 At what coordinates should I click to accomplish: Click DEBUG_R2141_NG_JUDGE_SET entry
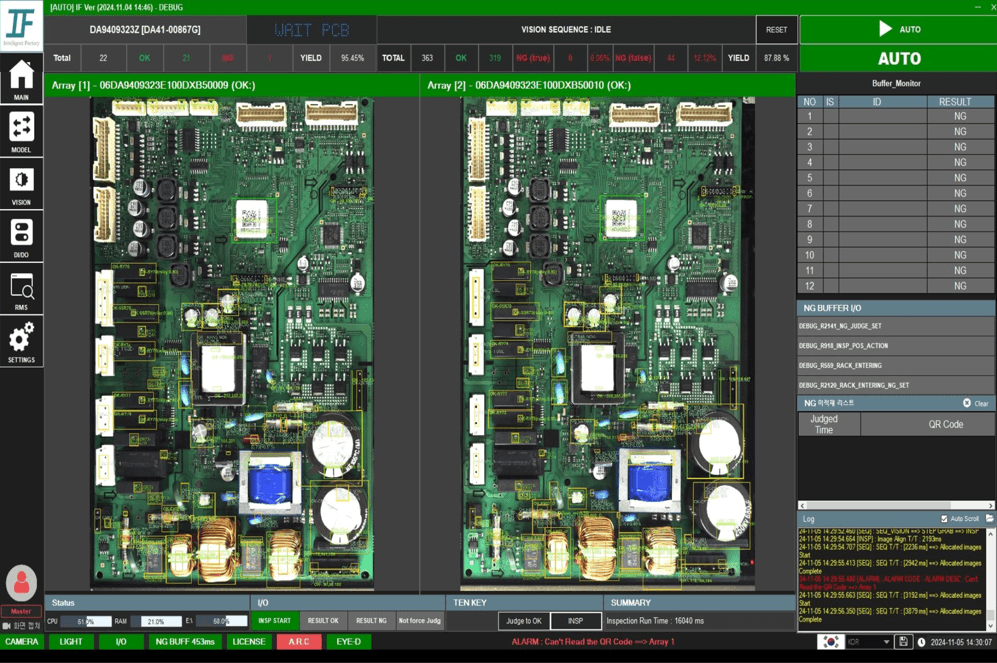pyautogui.click(x=897, y=326)
